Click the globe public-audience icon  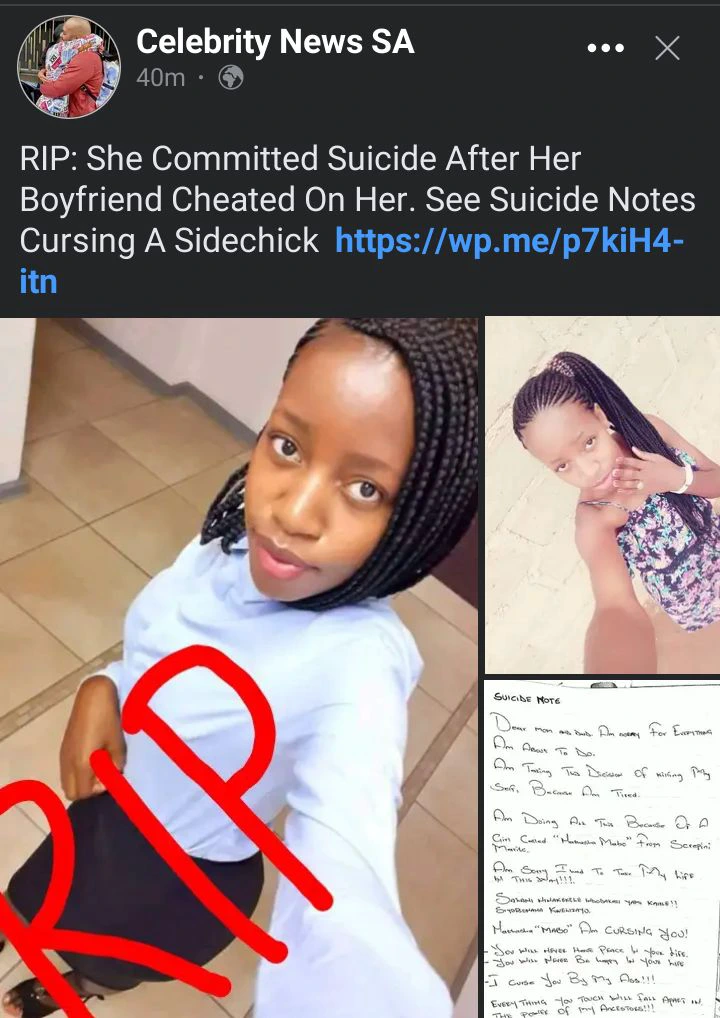pyautogui.click(x=231, y=78)
